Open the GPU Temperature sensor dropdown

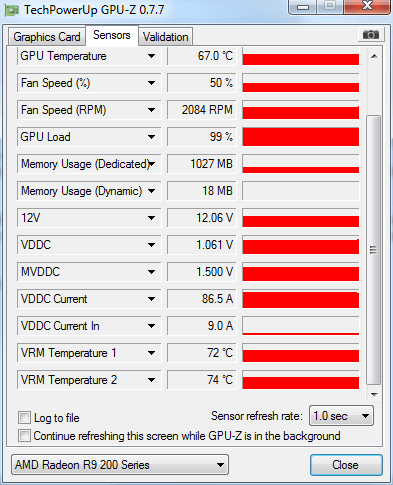tap(151, 56)
